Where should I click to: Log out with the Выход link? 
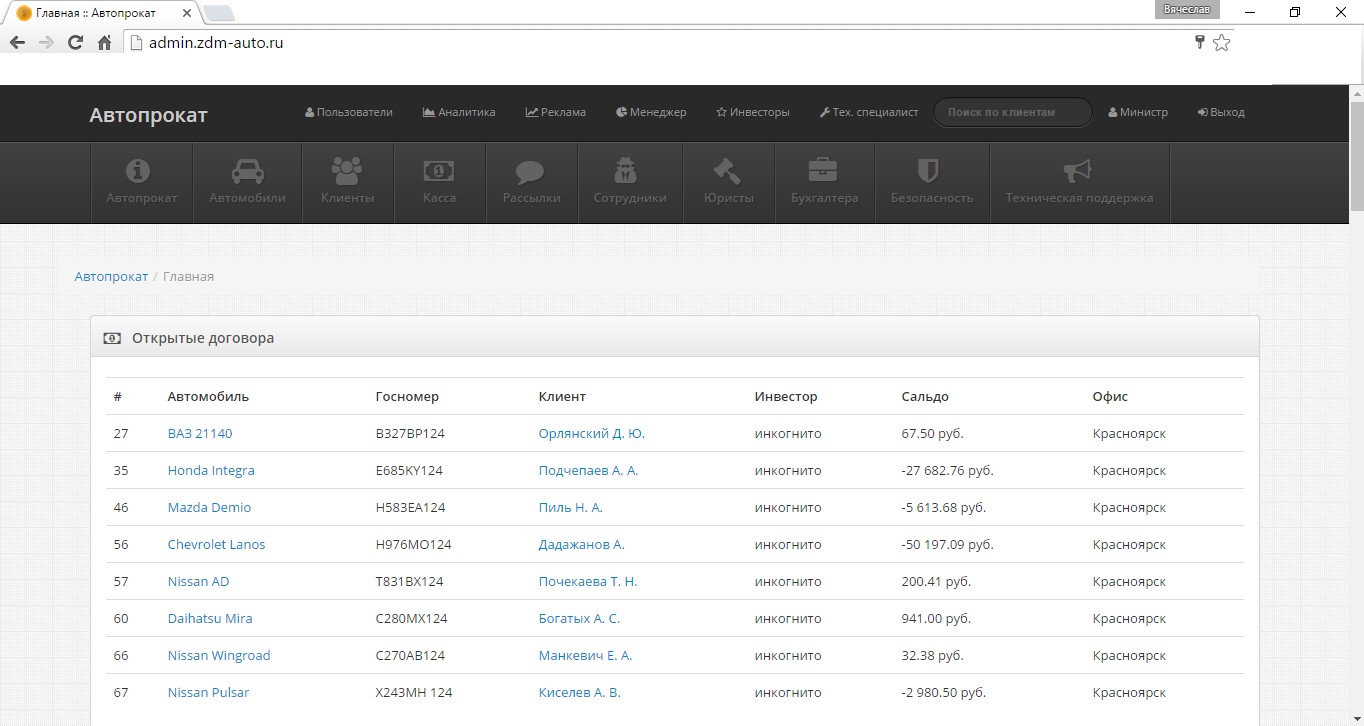click(1221, 112)
